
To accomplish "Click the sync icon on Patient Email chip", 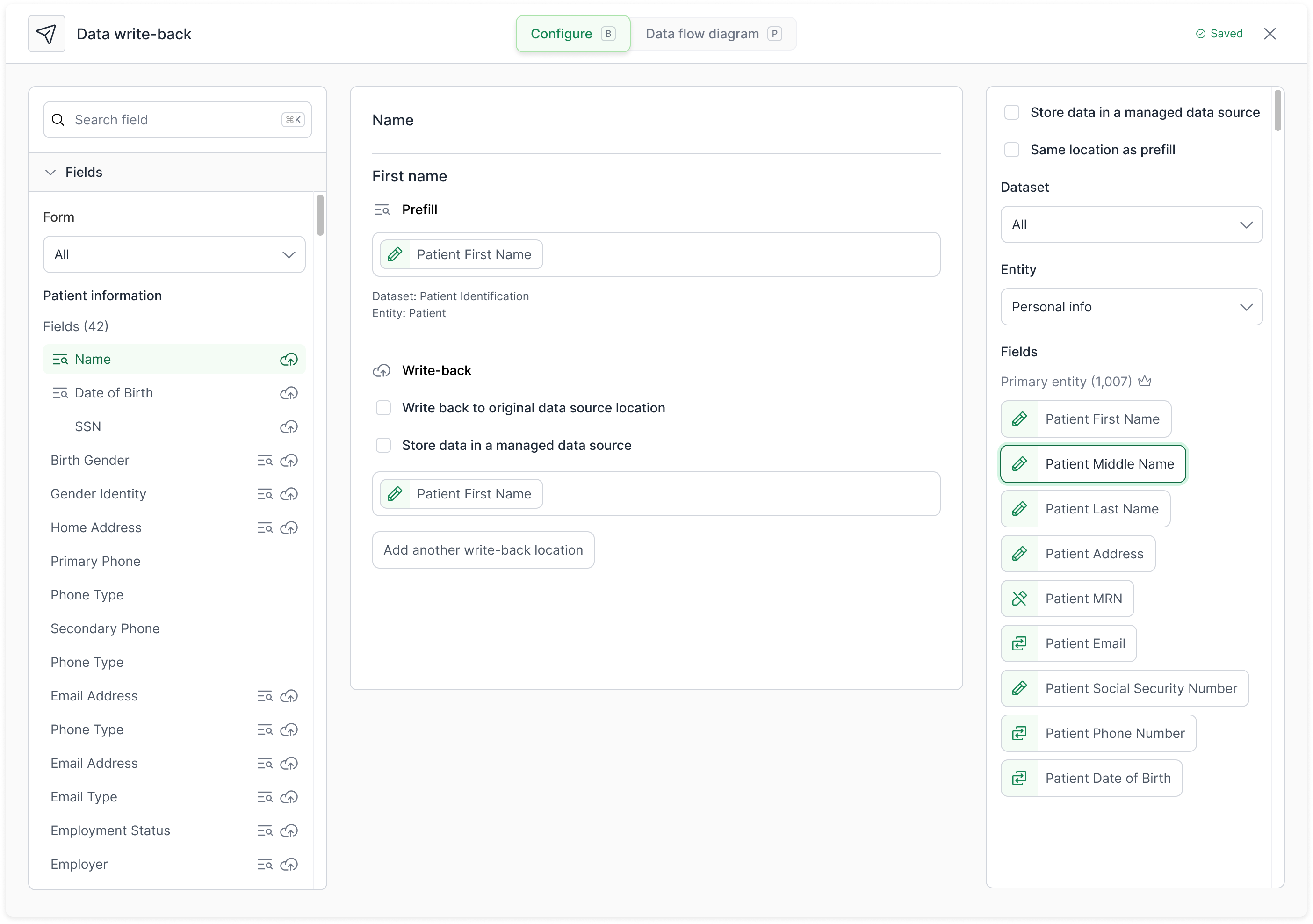I will [1020, 643].
